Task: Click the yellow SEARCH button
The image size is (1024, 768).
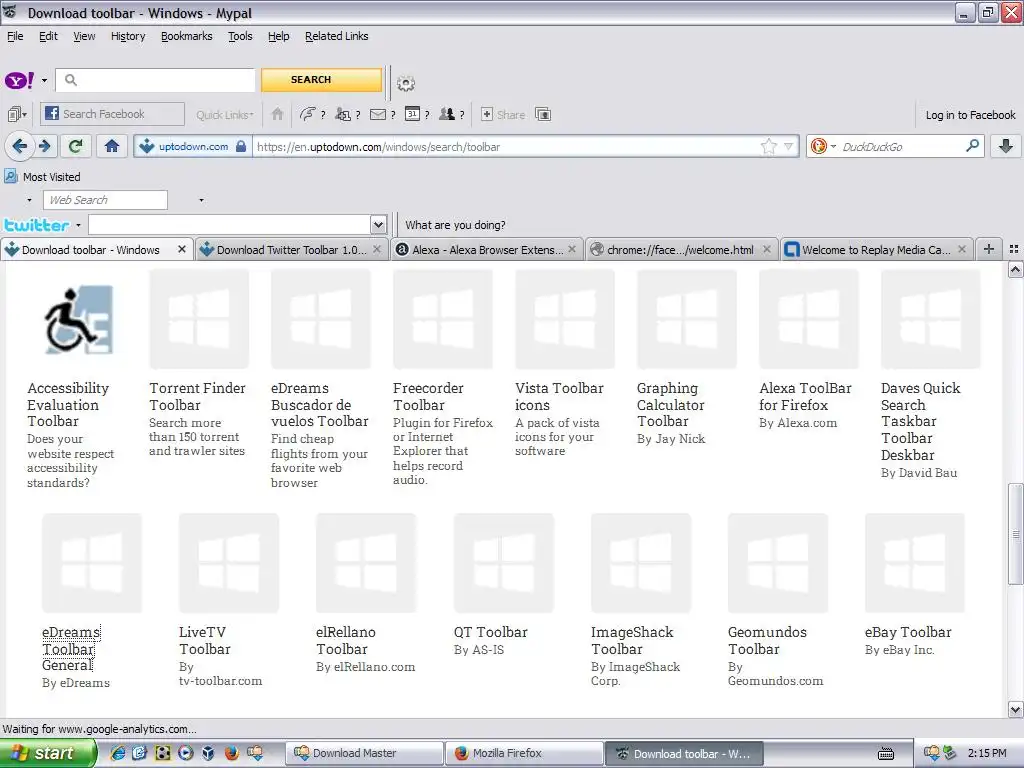Action: pos(321,80)
